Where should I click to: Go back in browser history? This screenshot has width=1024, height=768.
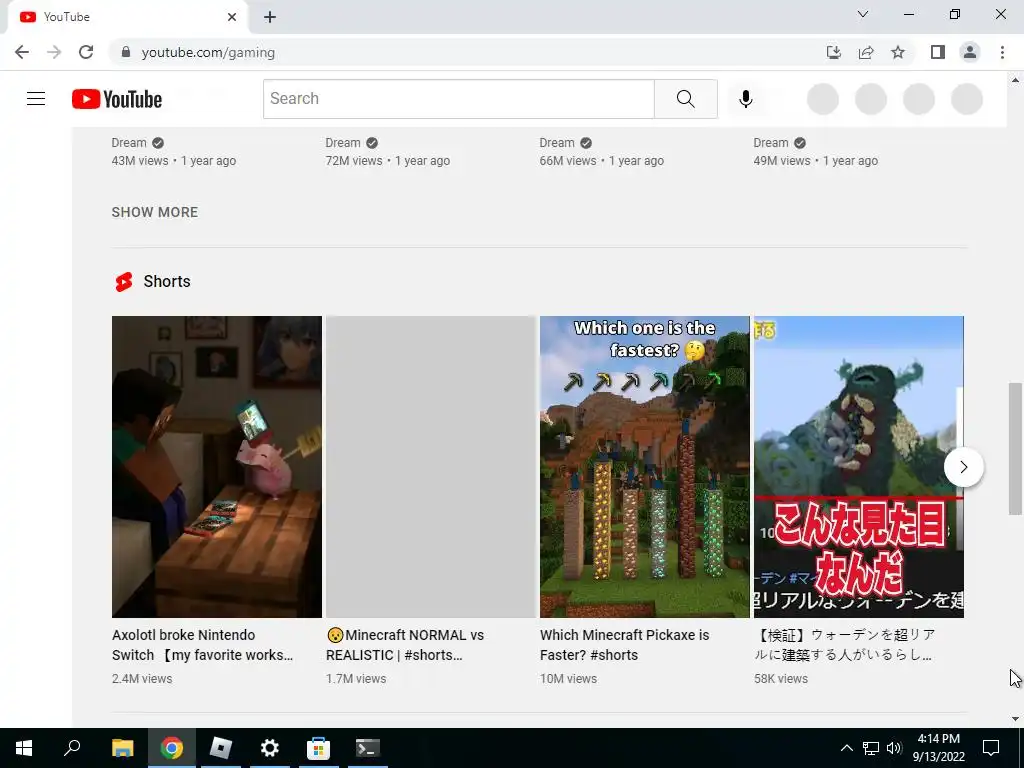pos(22,52)
